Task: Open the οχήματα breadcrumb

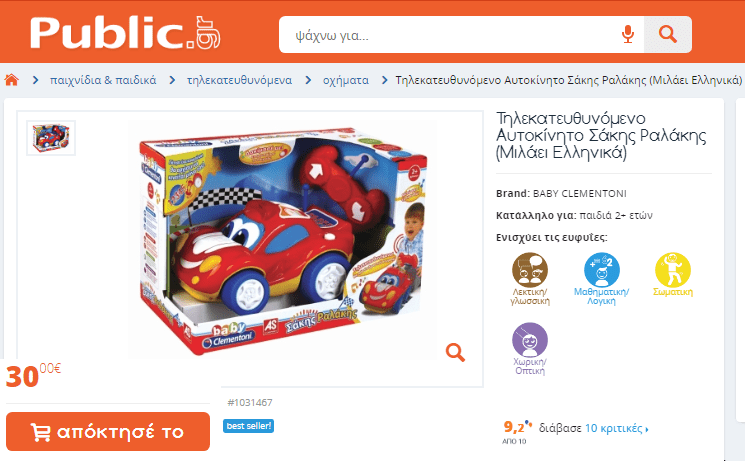Action: click(346, 80)
